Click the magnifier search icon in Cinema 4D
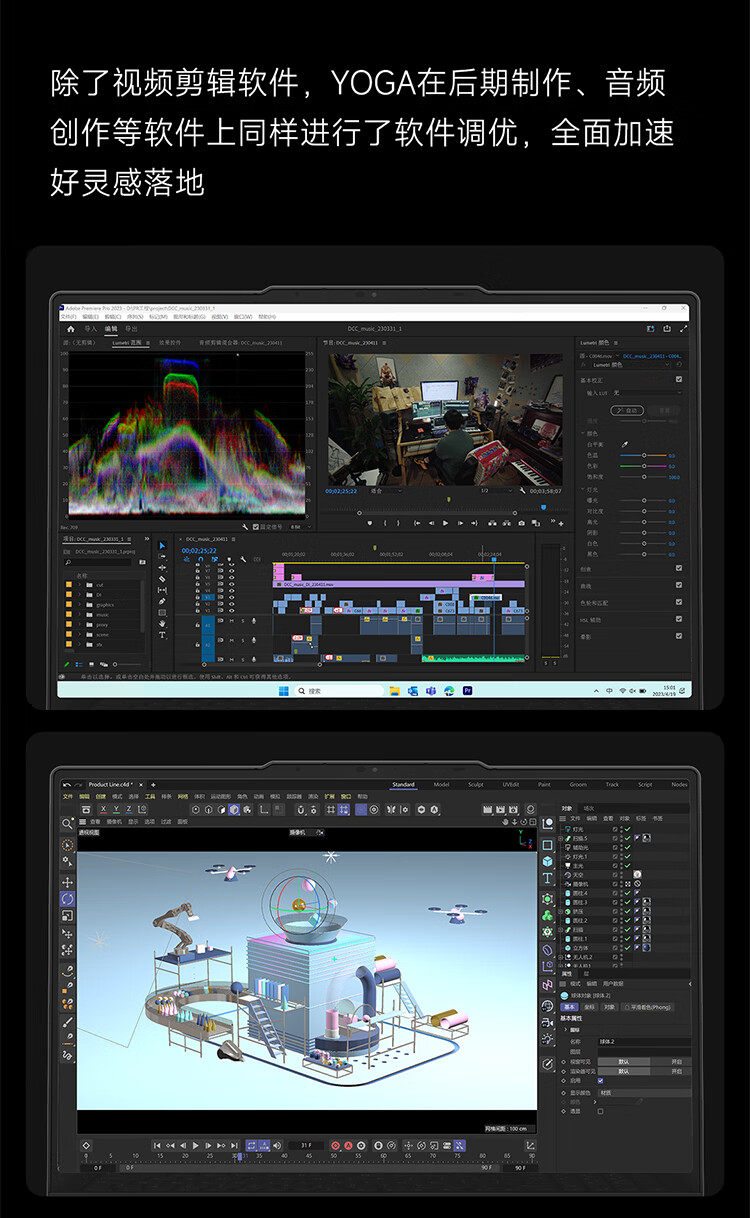Image resolution: width=750 pixels, height=1218 pixels. [x=67, y=824]
